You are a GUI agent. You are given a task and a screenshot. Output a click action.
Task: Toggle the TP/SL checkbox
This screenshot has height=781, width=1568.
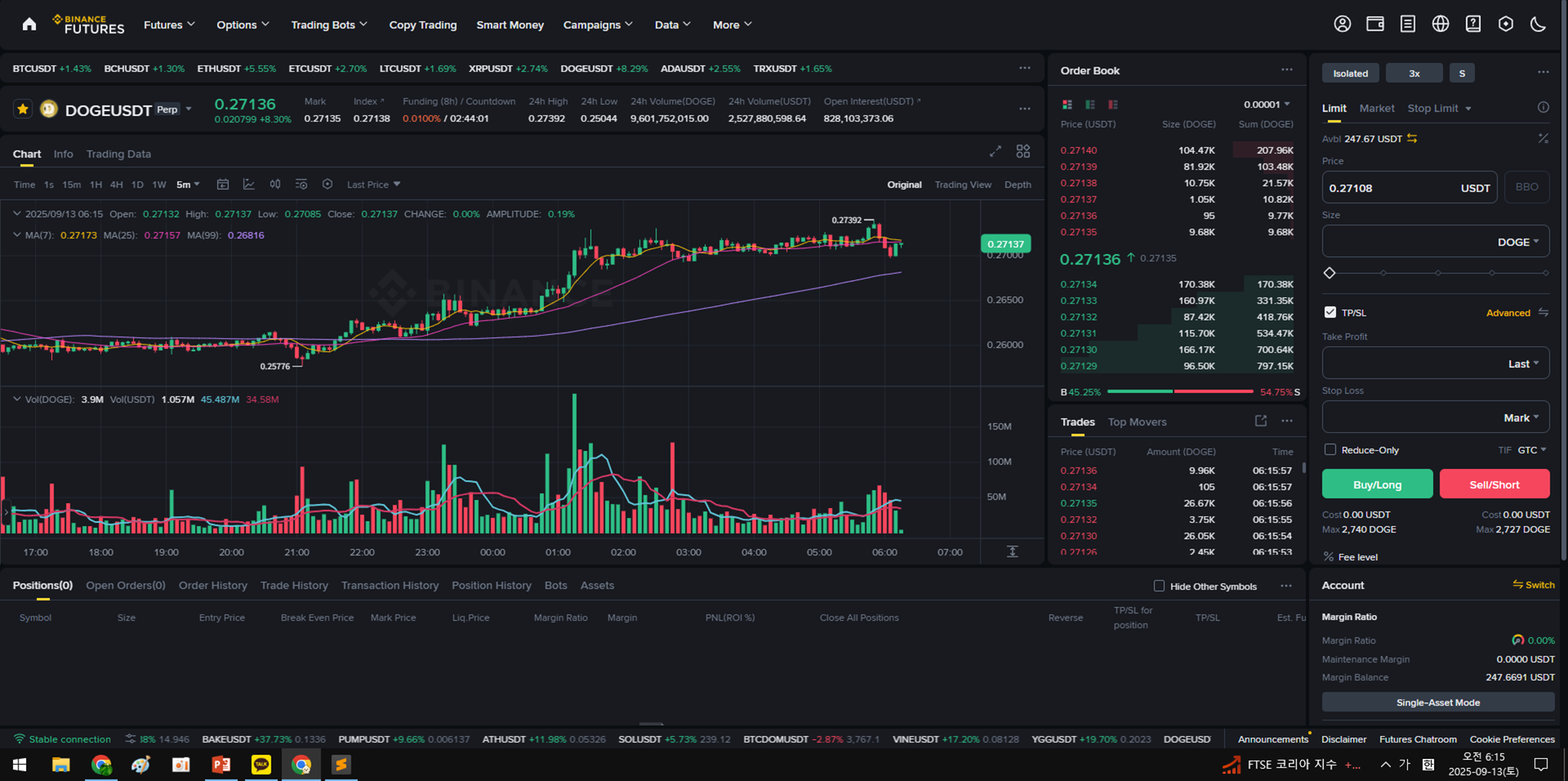point(1330,312)
